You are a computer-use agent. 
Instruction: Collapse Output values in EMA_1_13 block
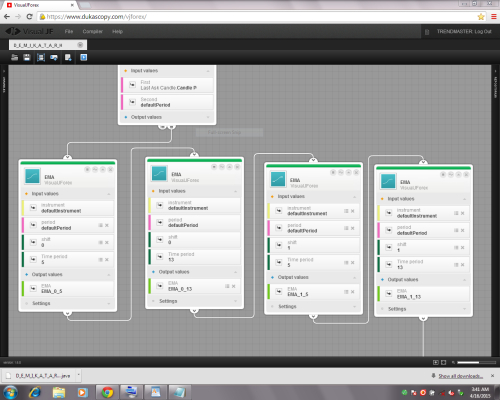click(x=464, y=280)
